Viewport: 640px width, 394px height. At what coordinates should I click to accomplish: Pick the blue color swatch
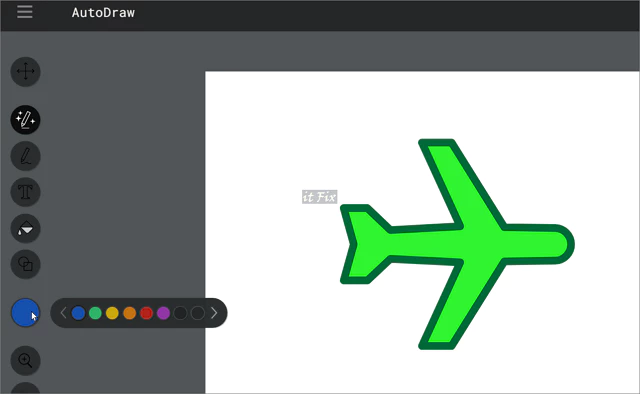pos(78,313)
